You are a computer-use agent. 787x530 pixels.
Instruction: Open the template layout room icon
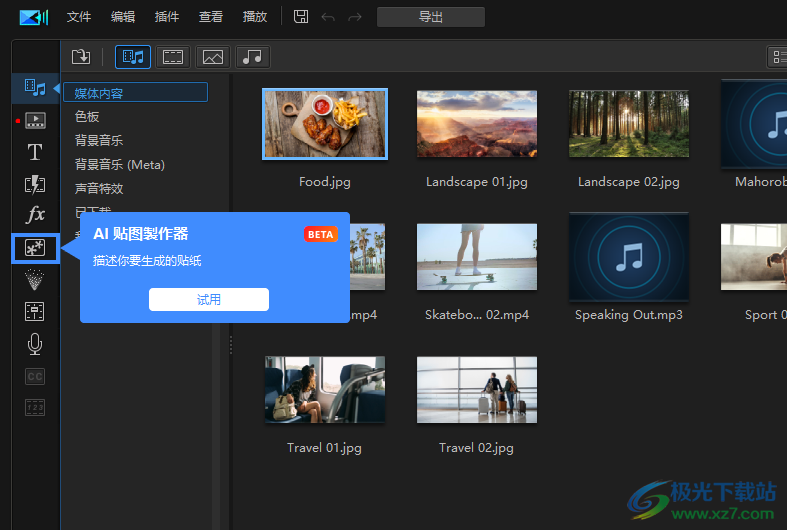pyautogui.click(x=35, y=312)
